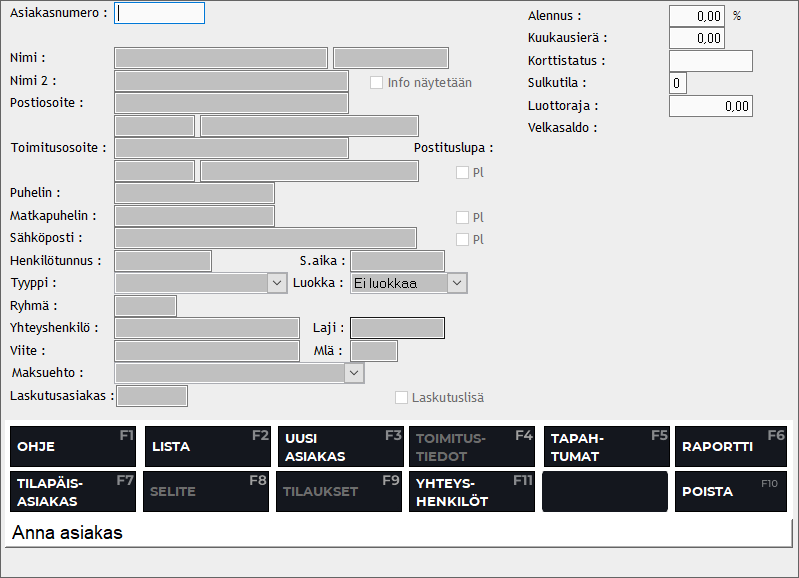The width and height of the screenshot is (799, 578).
Task: Click the Asiakasnumero input field
Action: click(x=160, y=13)
